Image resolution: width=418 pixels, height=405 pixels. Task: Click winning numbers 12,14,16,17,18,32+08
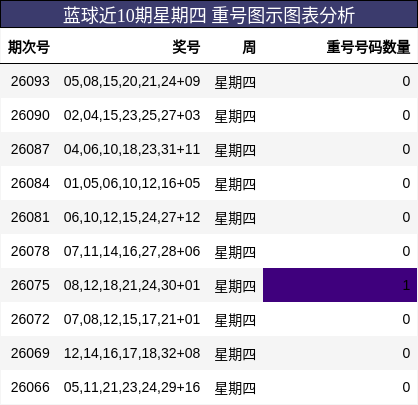point(132,353)
